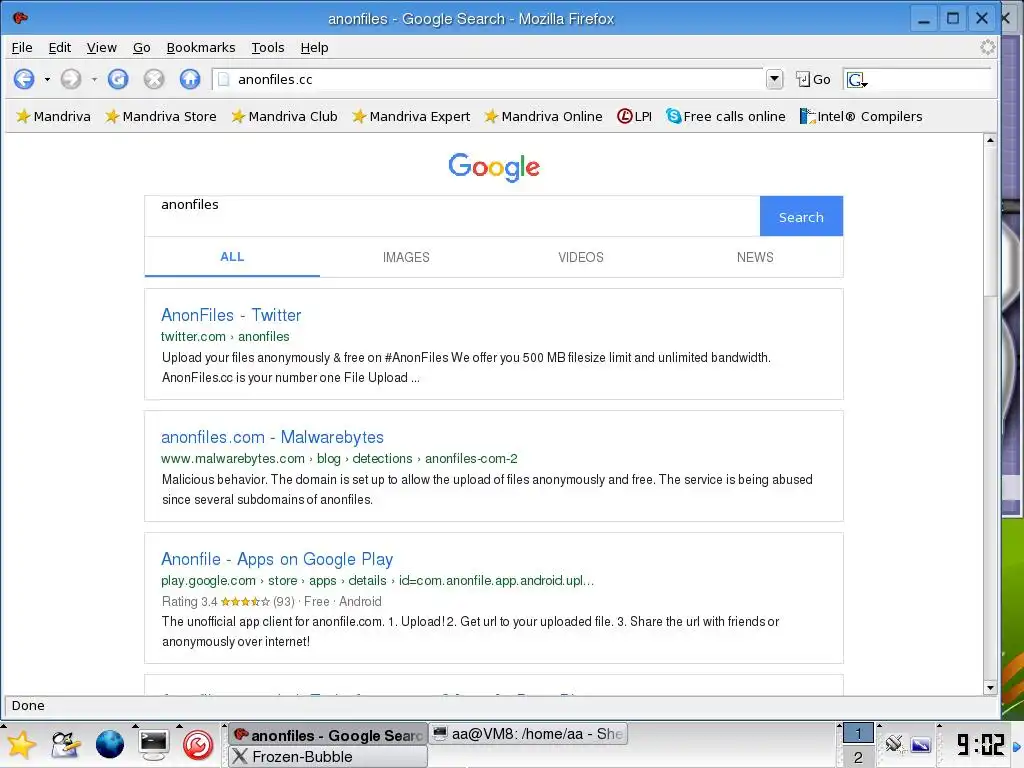Click the page icon in the address bar
Screen dimensions: 1024x768
(x=223, y=79)
